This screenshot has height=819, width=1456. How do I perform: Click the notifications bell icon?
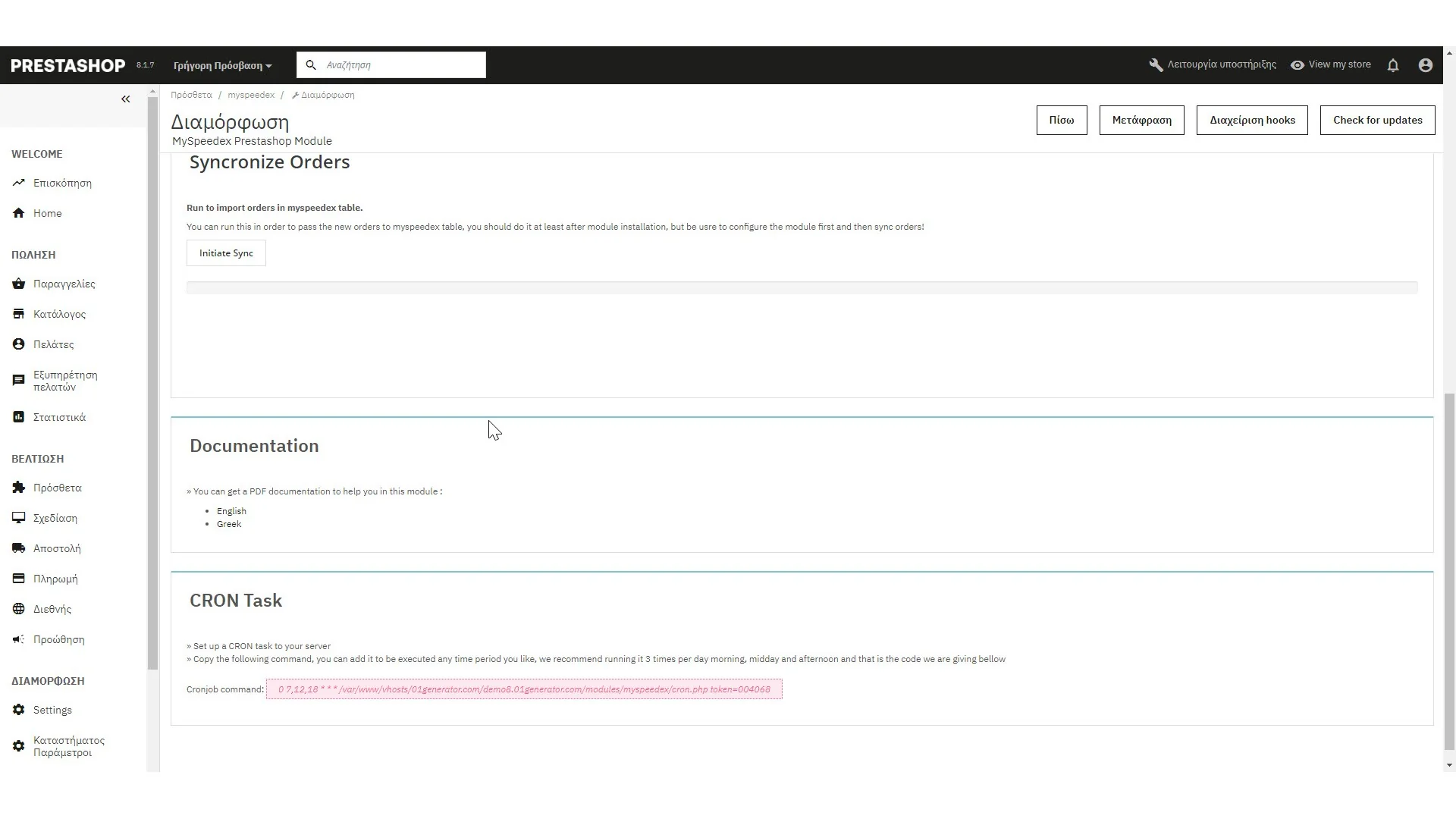coord(1393,65)
